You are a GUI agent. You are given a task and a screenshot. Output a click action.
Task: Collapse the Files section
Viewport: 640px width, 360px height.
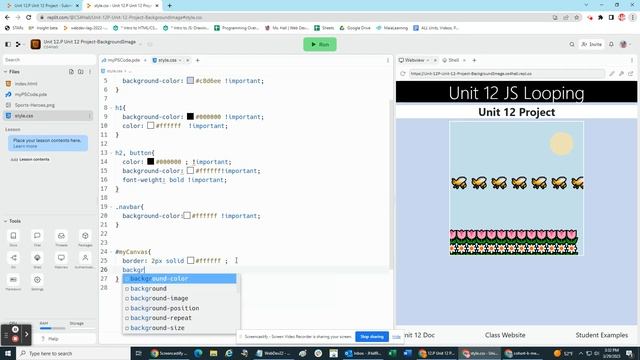(5, 71)
